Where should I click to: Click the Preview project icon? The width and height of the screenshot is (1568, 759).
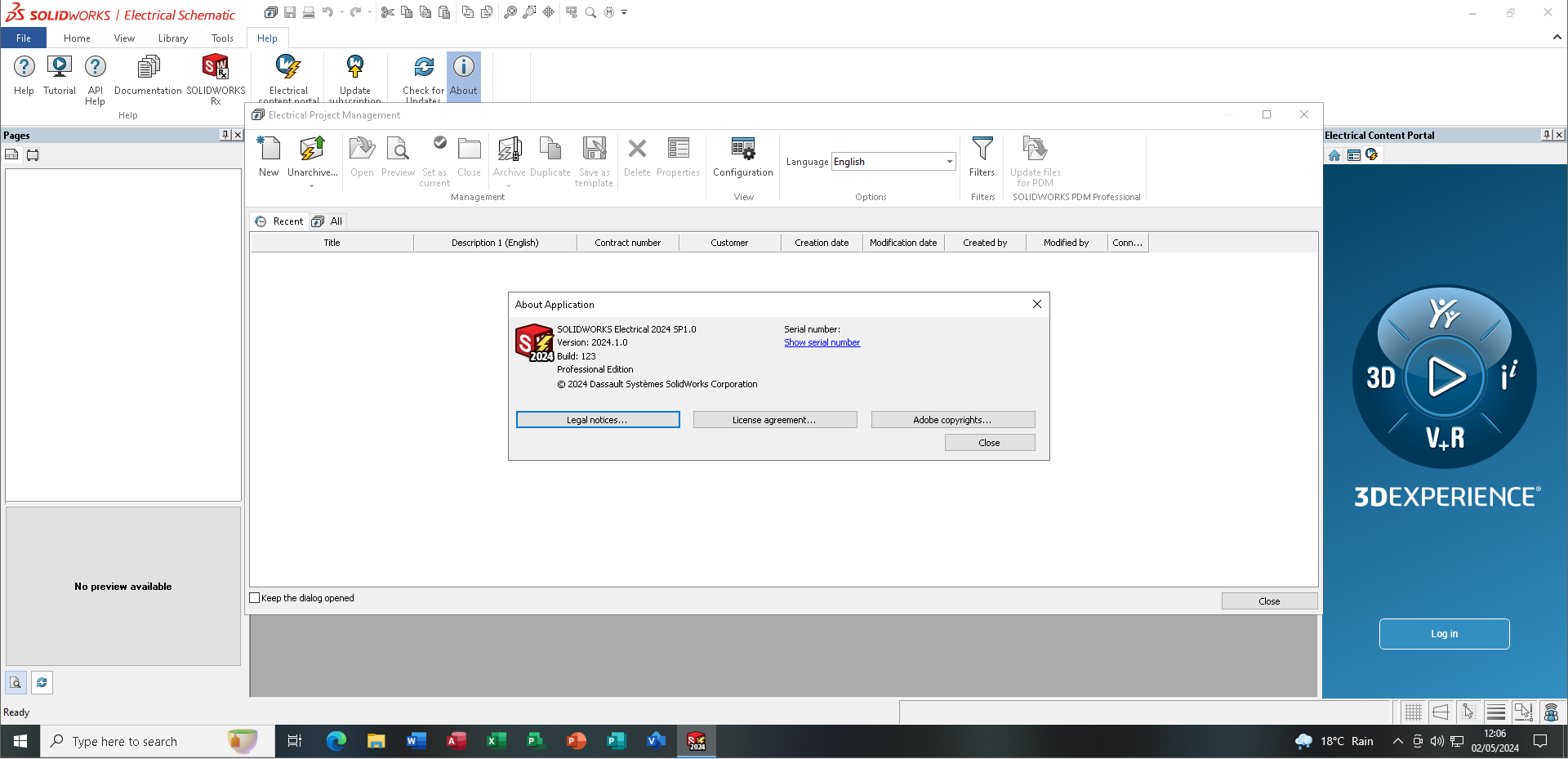coord(398,149)
